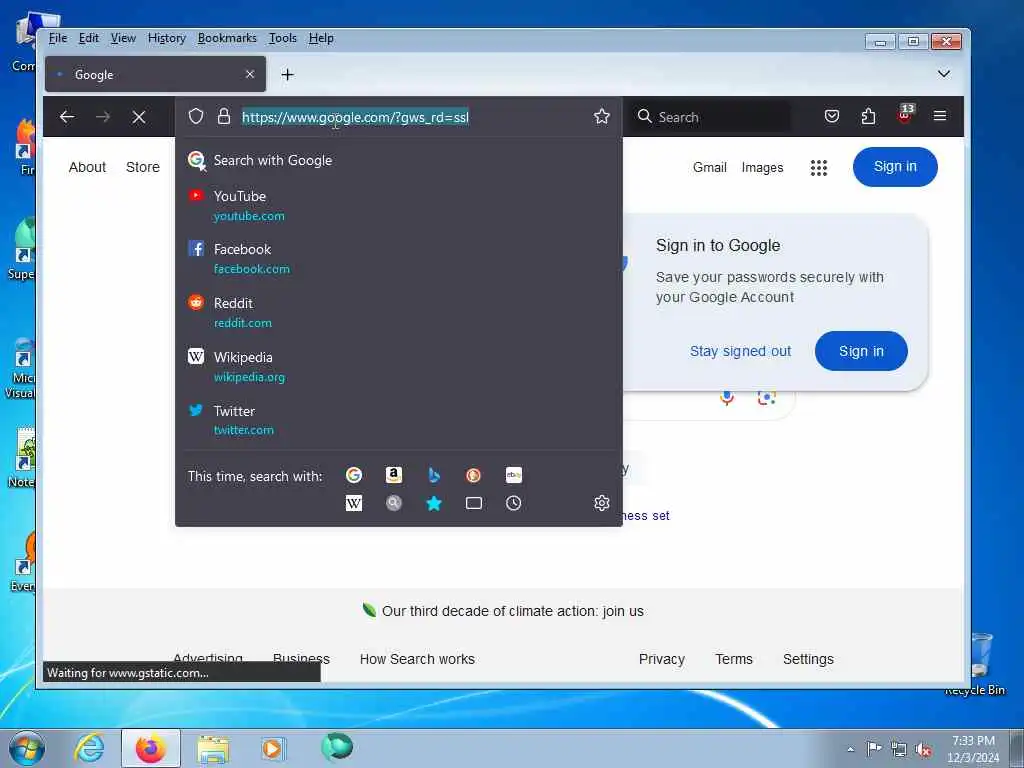Launch Internet Explorer from the taskbar

point(88,748)
